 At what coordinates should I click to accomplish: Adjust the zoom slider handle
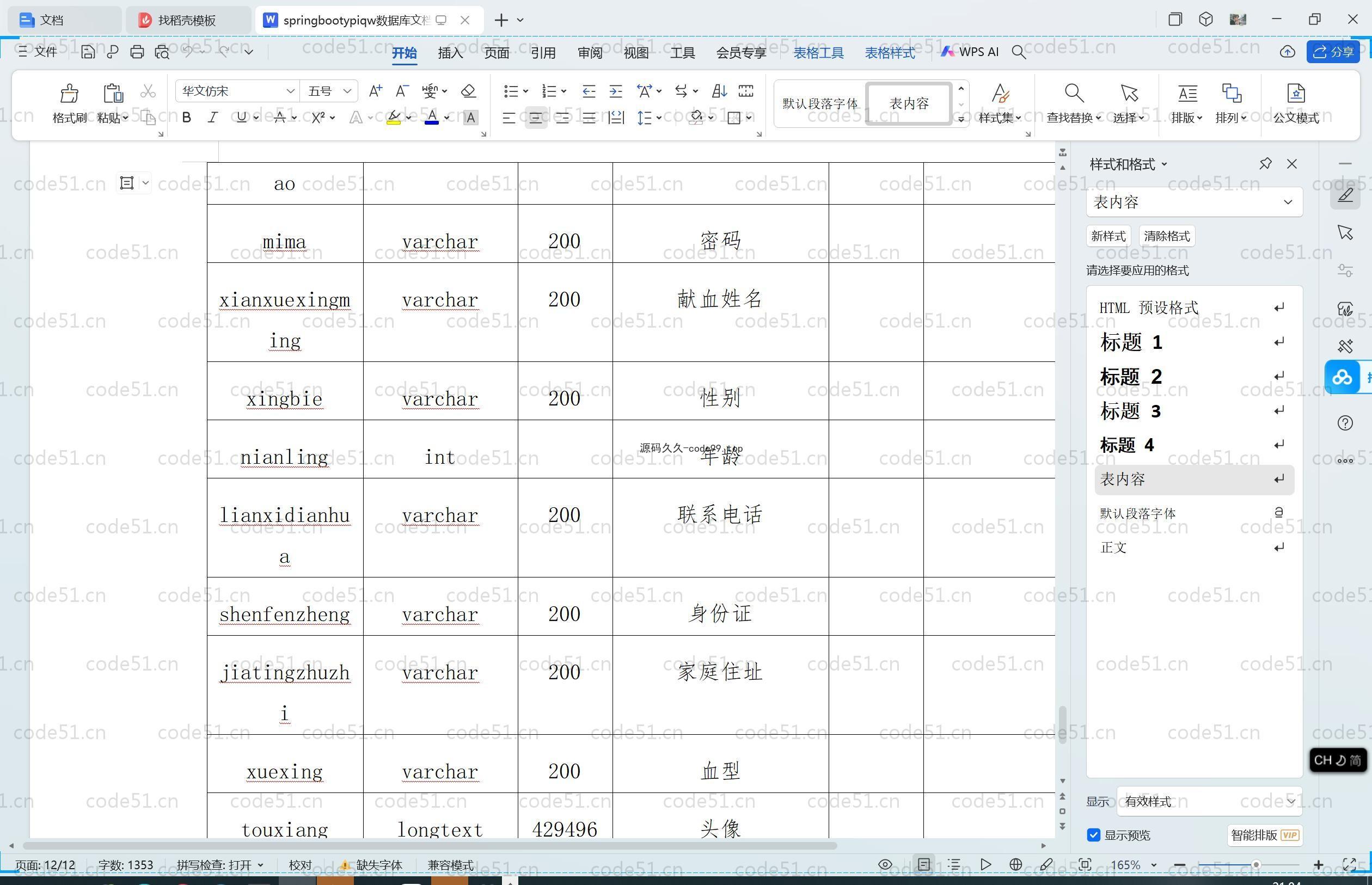(1256, 864)
